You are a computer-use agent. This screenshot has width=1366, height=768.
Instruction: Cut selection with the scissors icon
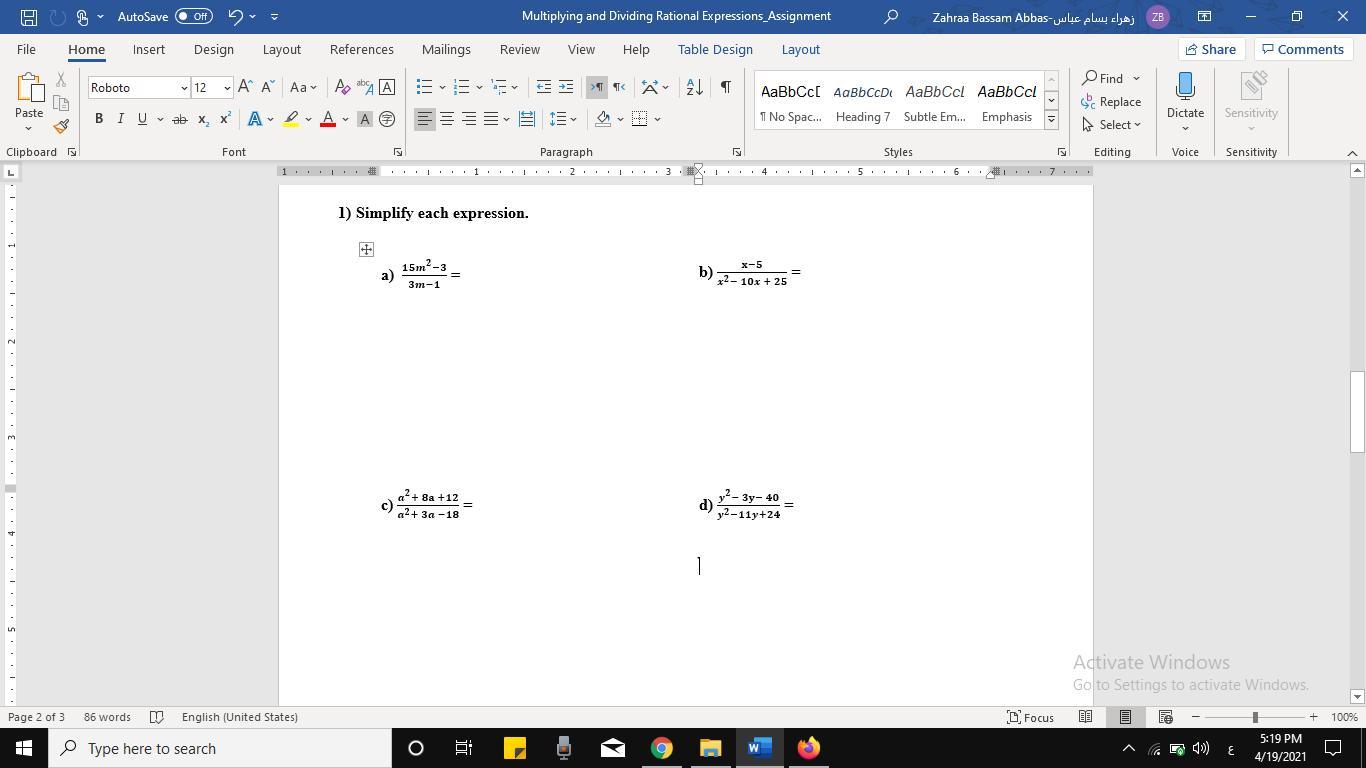[61, 79]
